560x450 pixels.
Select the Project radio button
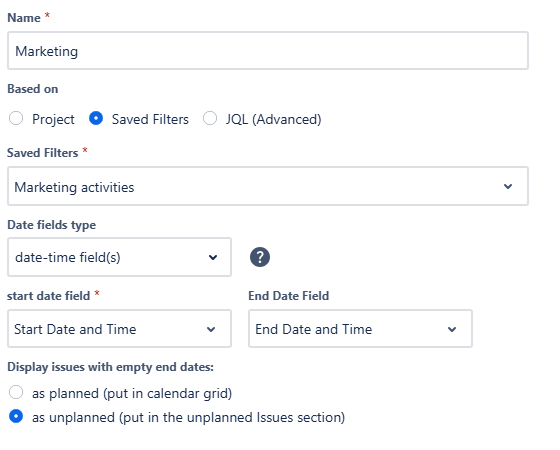[16, 118]
